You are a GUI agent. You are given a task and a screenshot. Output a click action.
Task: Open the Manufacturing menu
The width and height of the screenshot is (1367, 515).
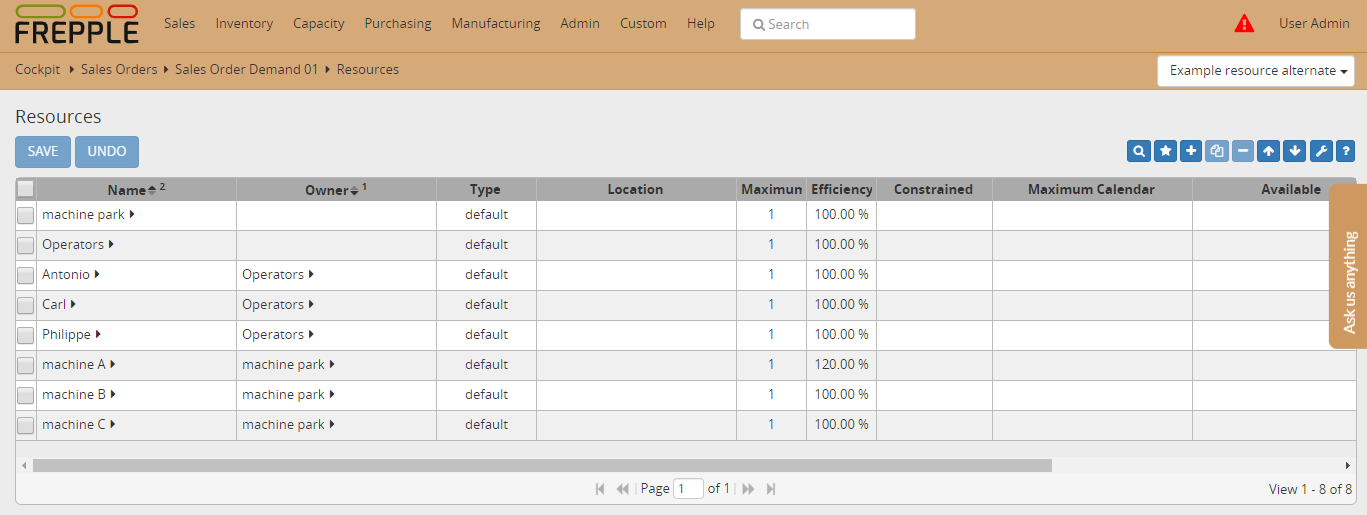(495, 24)
